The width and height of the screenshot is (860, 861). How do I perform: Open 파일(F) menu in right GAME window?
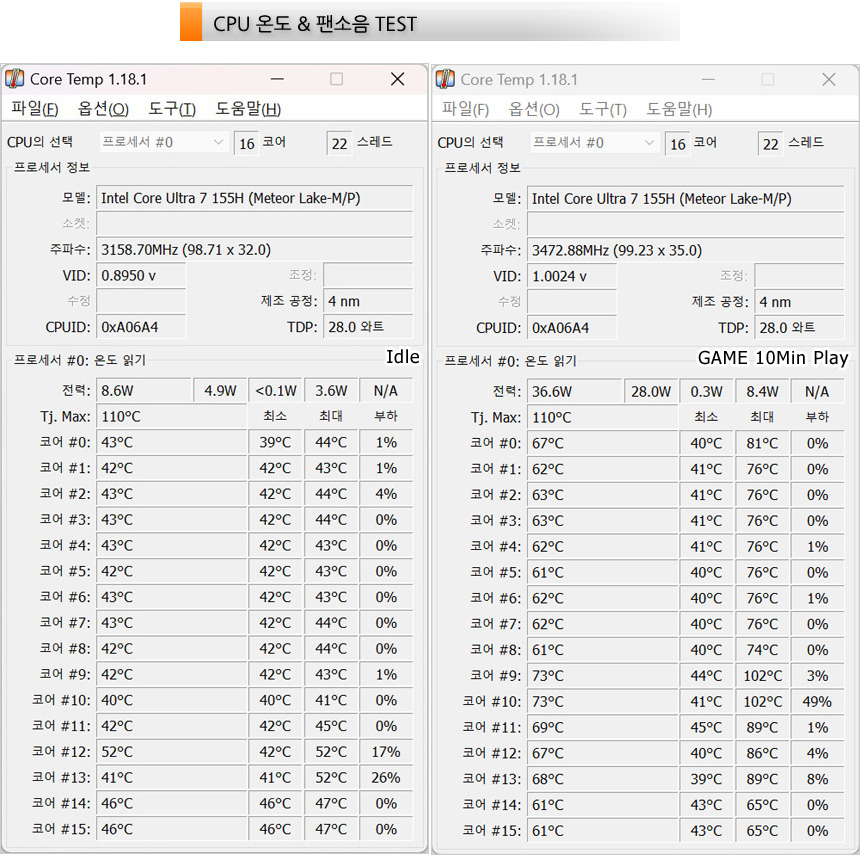[465, 109]
